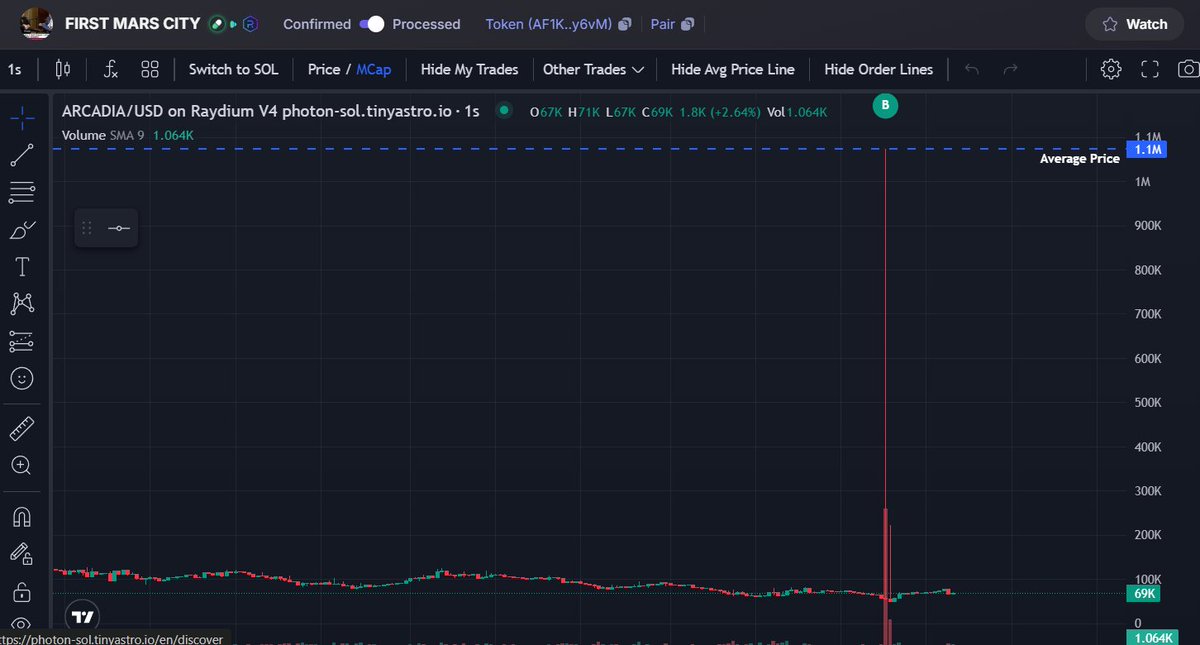Toggle lock all drawing tools
1200x645 pixels.
point(22,590)
